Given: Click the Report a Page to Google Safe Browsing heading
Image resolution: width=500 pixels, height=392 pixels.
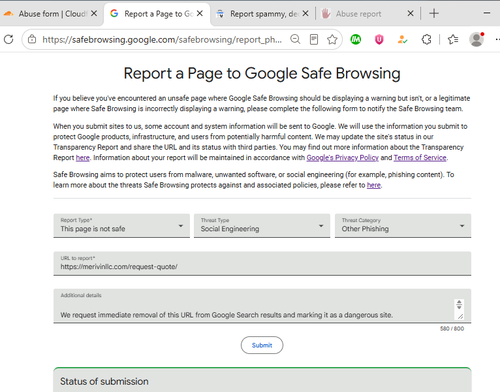Looking at the screenshot, I should click(262, 73).
